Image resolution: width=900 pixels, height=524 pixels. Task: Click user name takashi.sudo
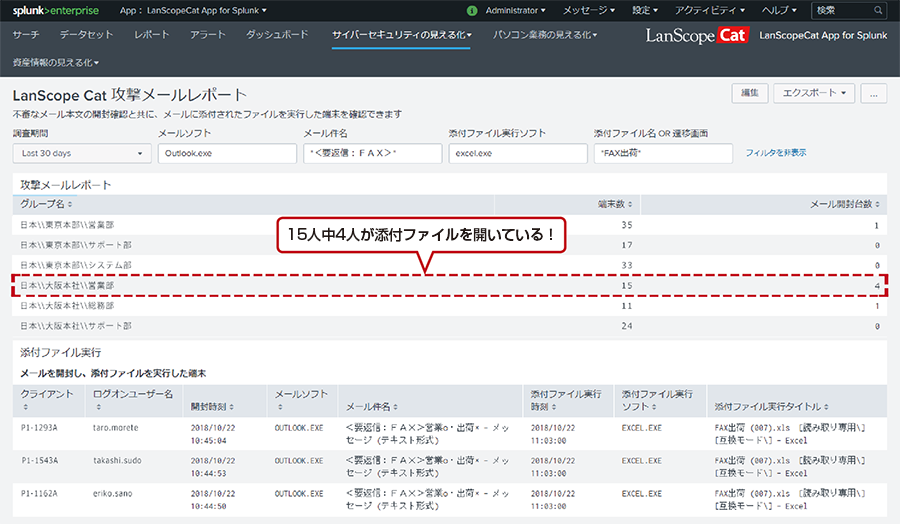(x=117, y=461)
